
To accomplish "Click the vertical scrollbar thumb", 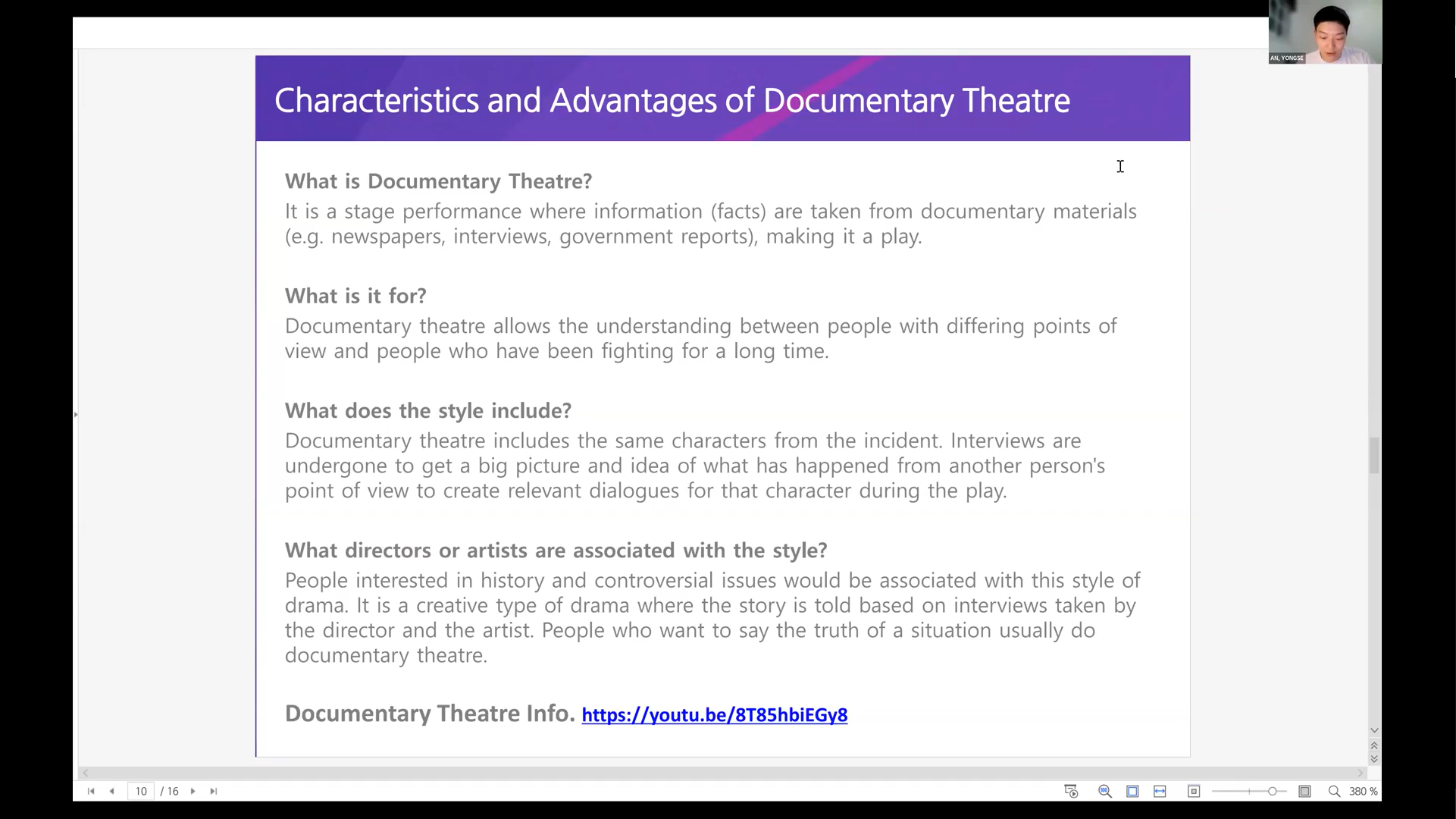I will (1374, 456).
